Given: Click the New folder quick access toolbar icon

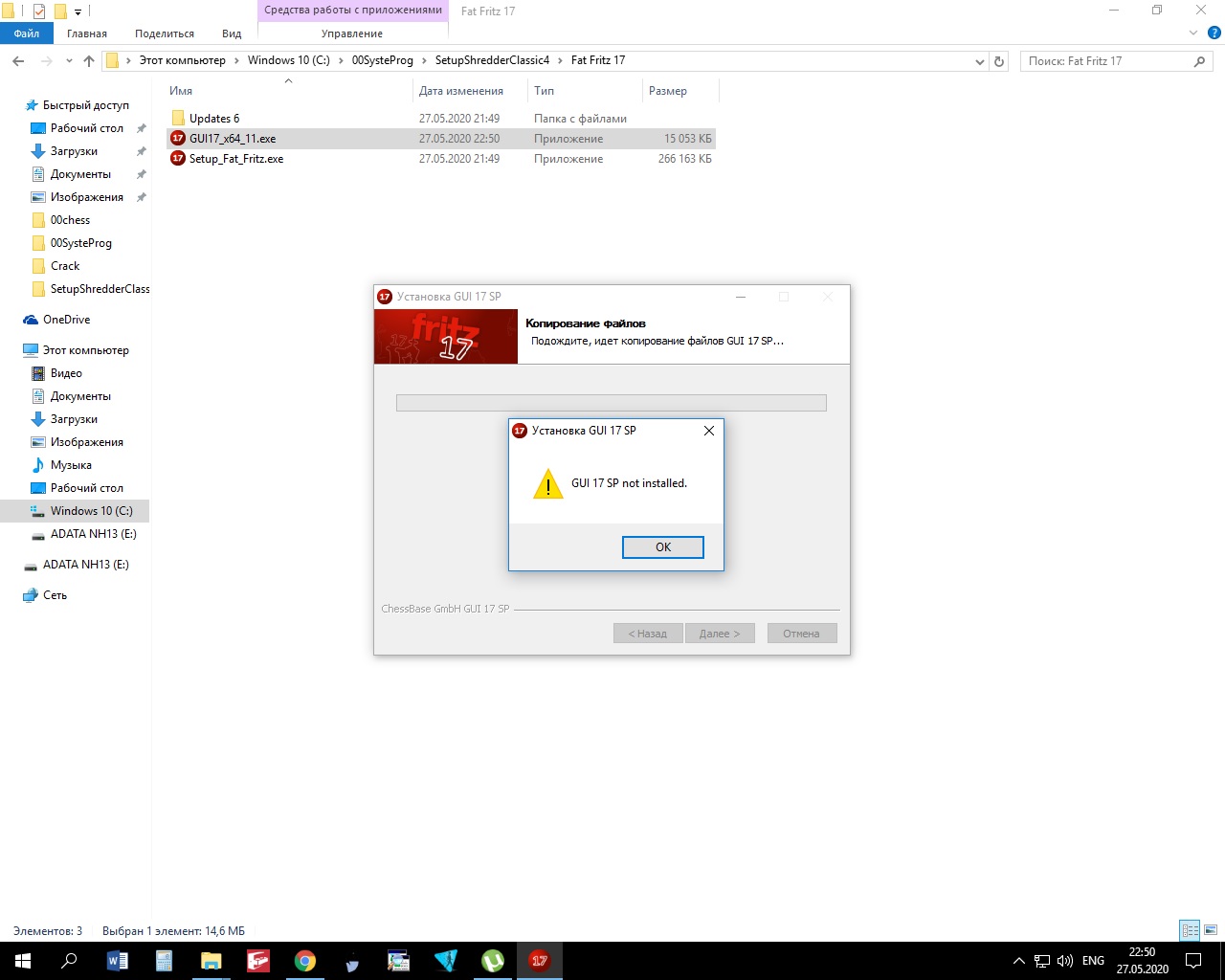Looking at the screenshot, I should point(60,11).
